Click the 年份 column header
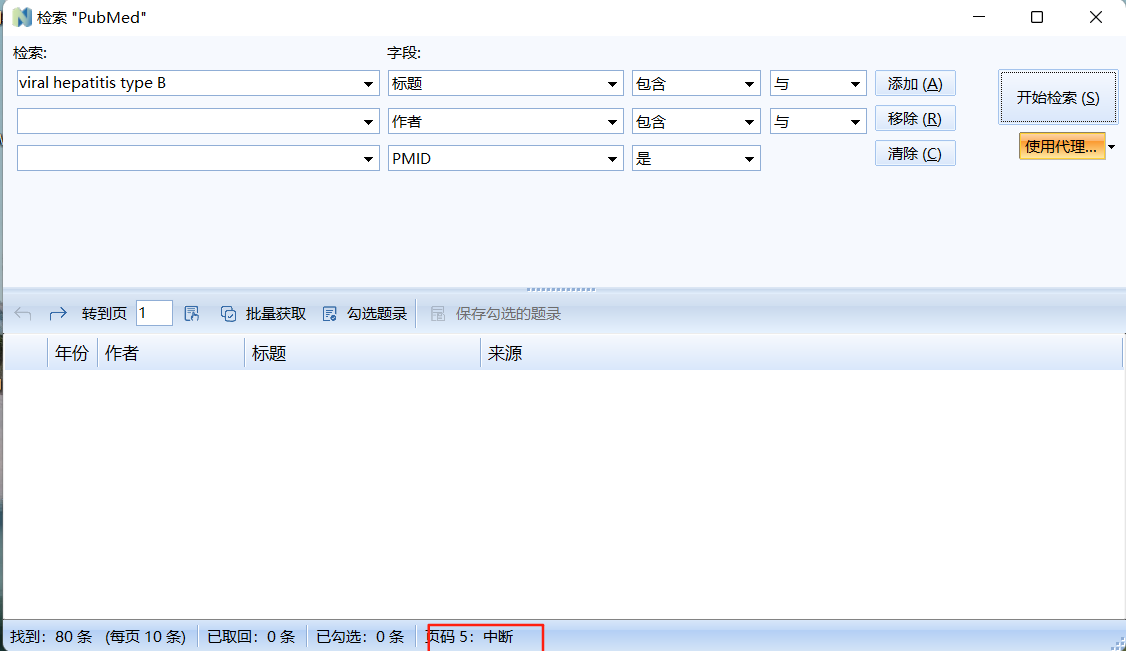This screenshot has height=651, width=1126. (72, 353)
